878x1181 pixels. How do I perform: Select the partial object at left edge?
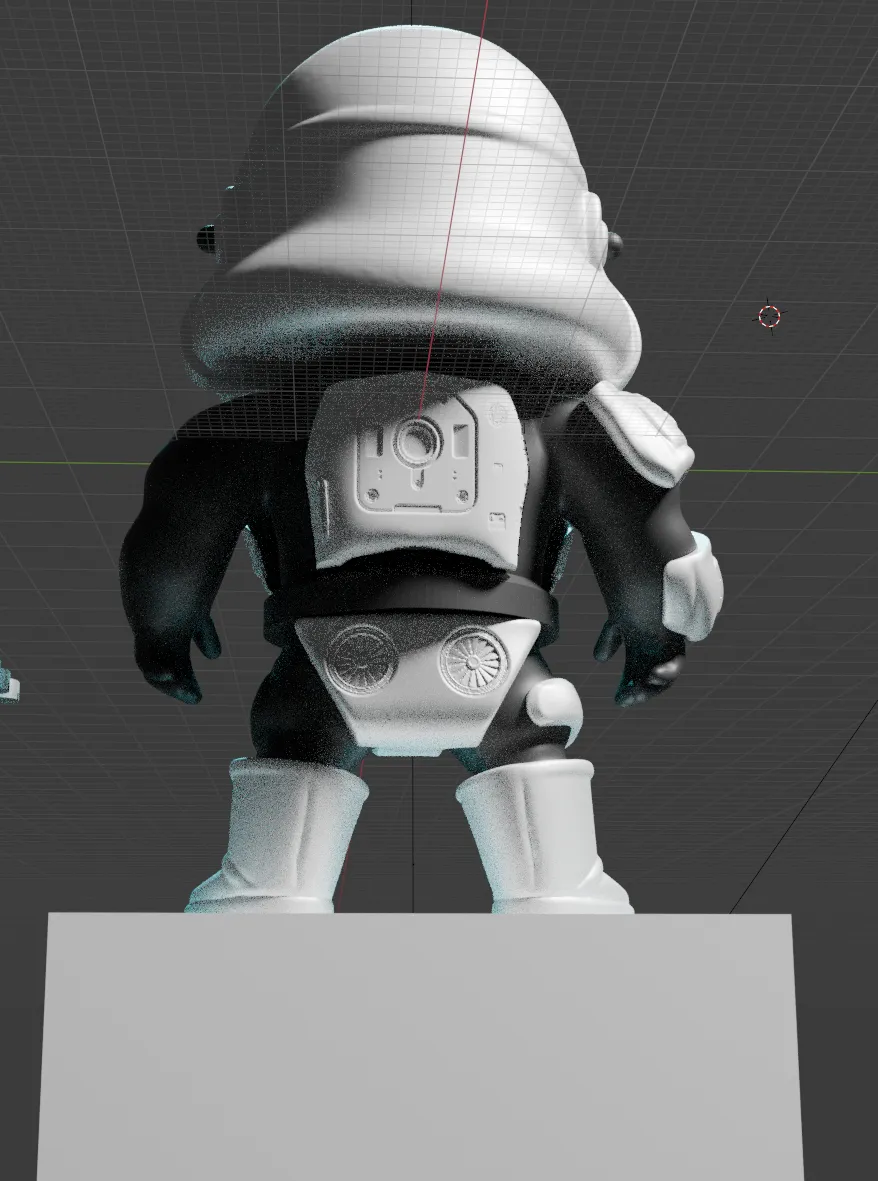(6, 683)
